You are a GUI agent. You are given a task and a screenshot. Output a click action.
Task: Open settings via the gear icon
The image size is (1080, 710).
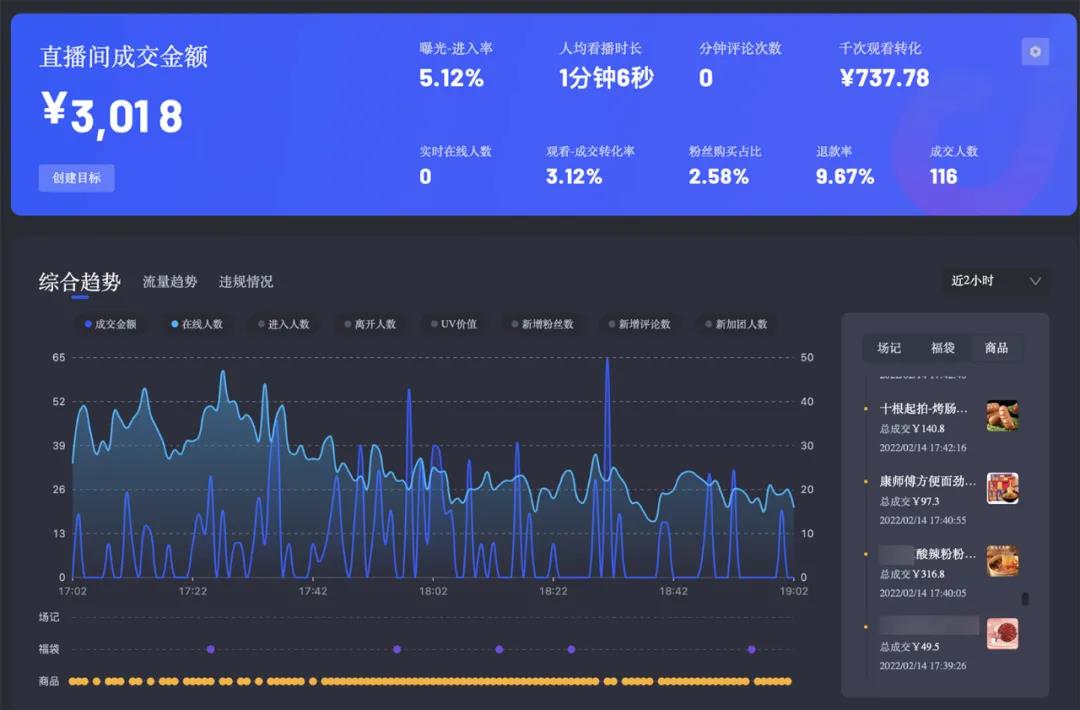(x=1035, y=52)
